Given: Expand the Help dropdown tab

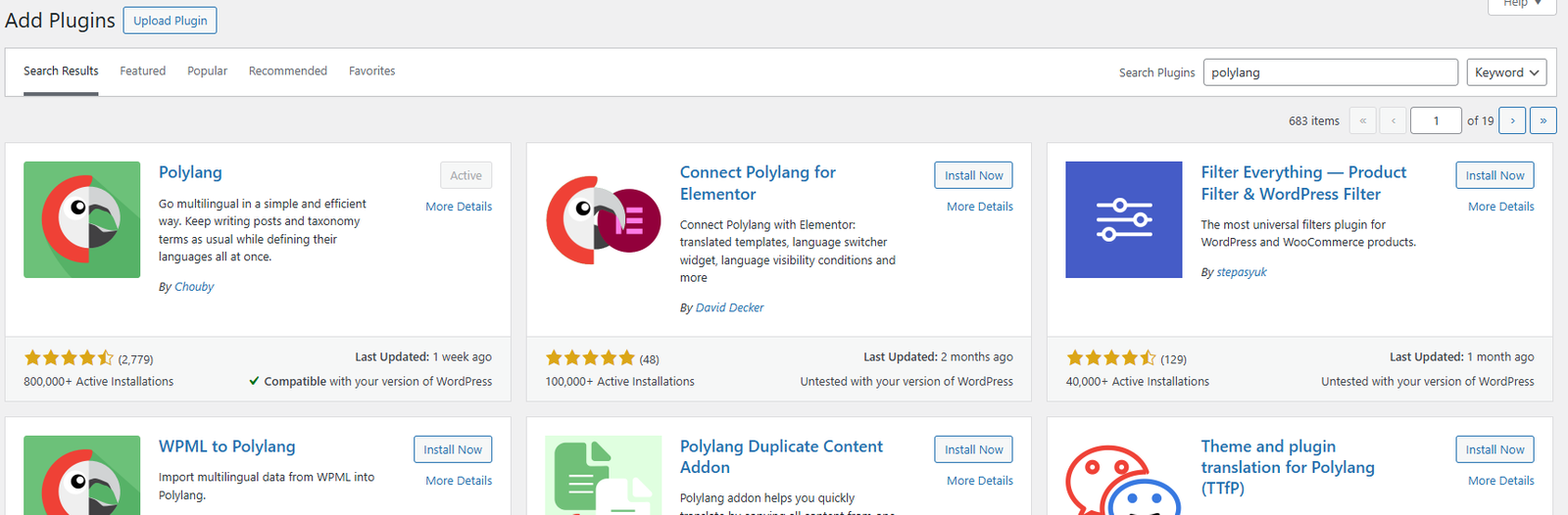Looking at the screenshot, I should click(1522, 5).
